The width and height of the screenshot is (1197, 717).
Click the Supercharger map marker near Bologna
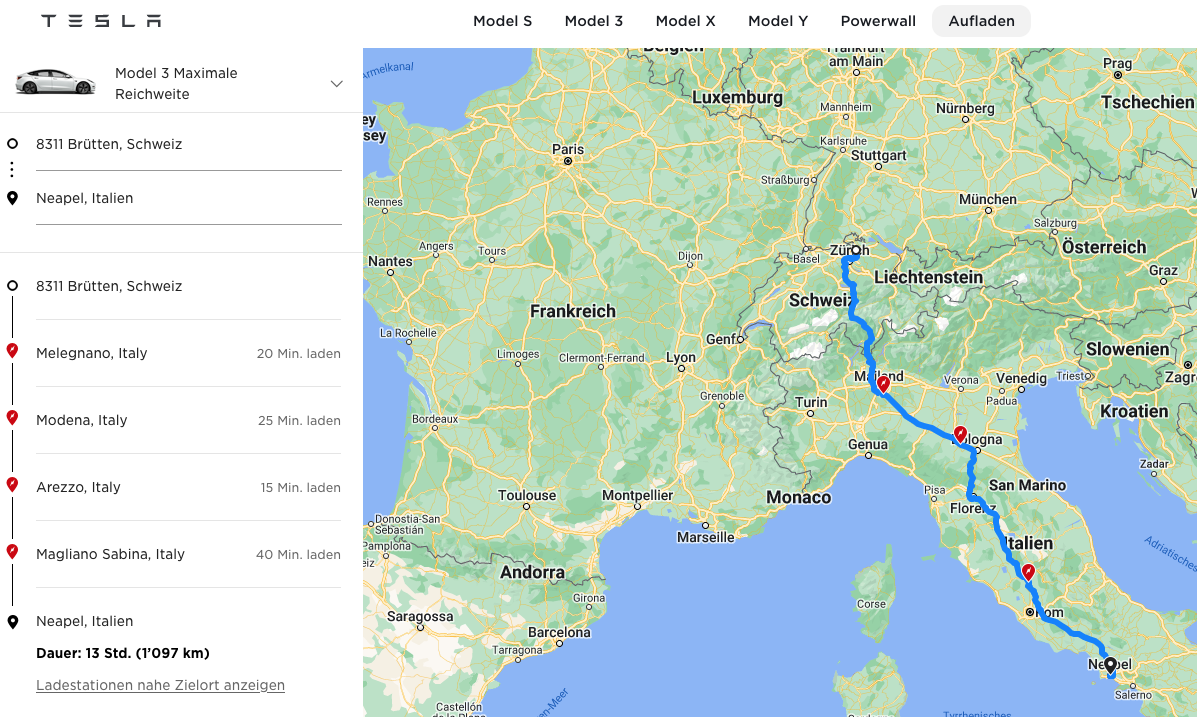tap(960, 435)
